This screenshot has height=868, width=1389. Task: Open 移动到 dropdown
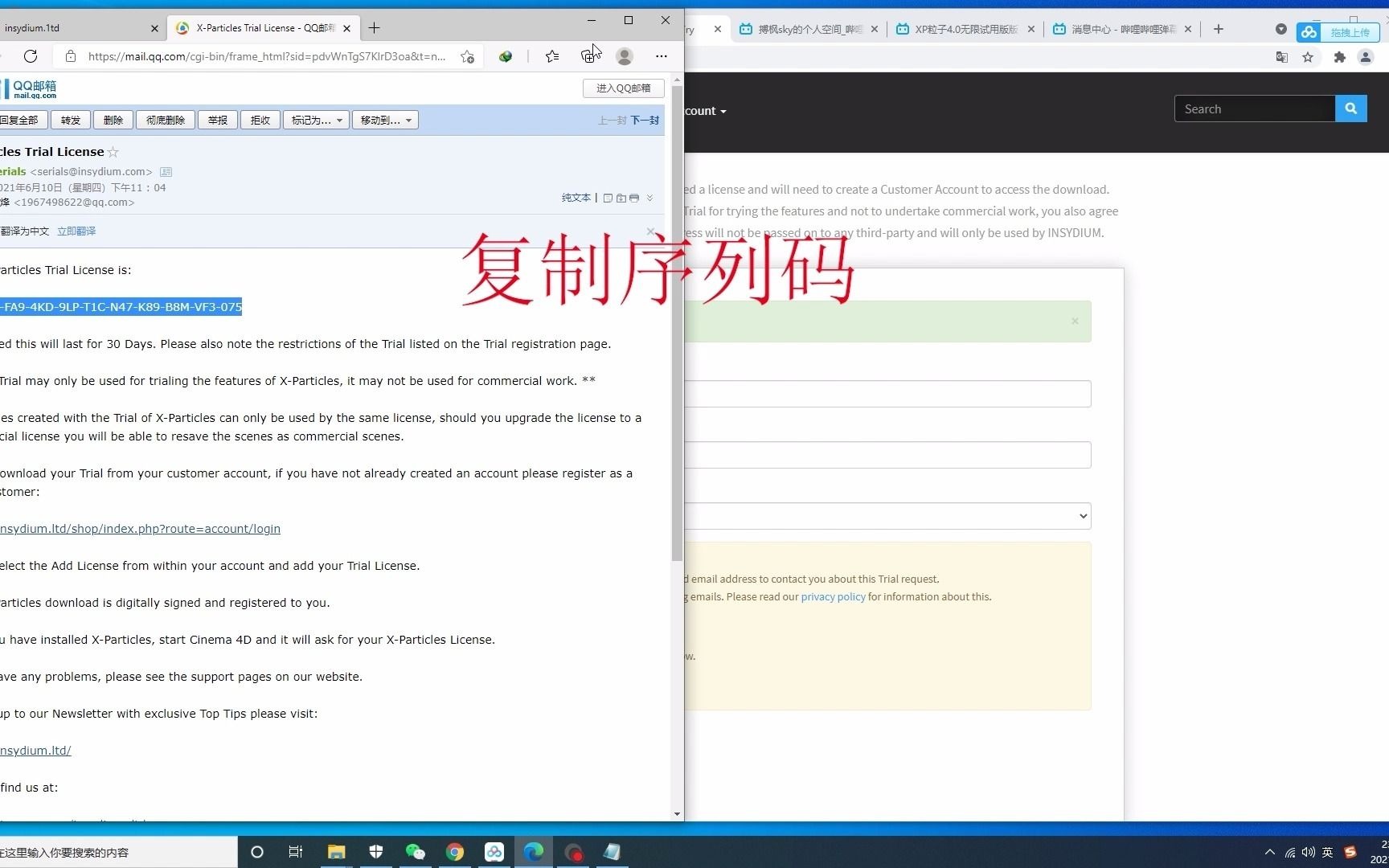386,121
